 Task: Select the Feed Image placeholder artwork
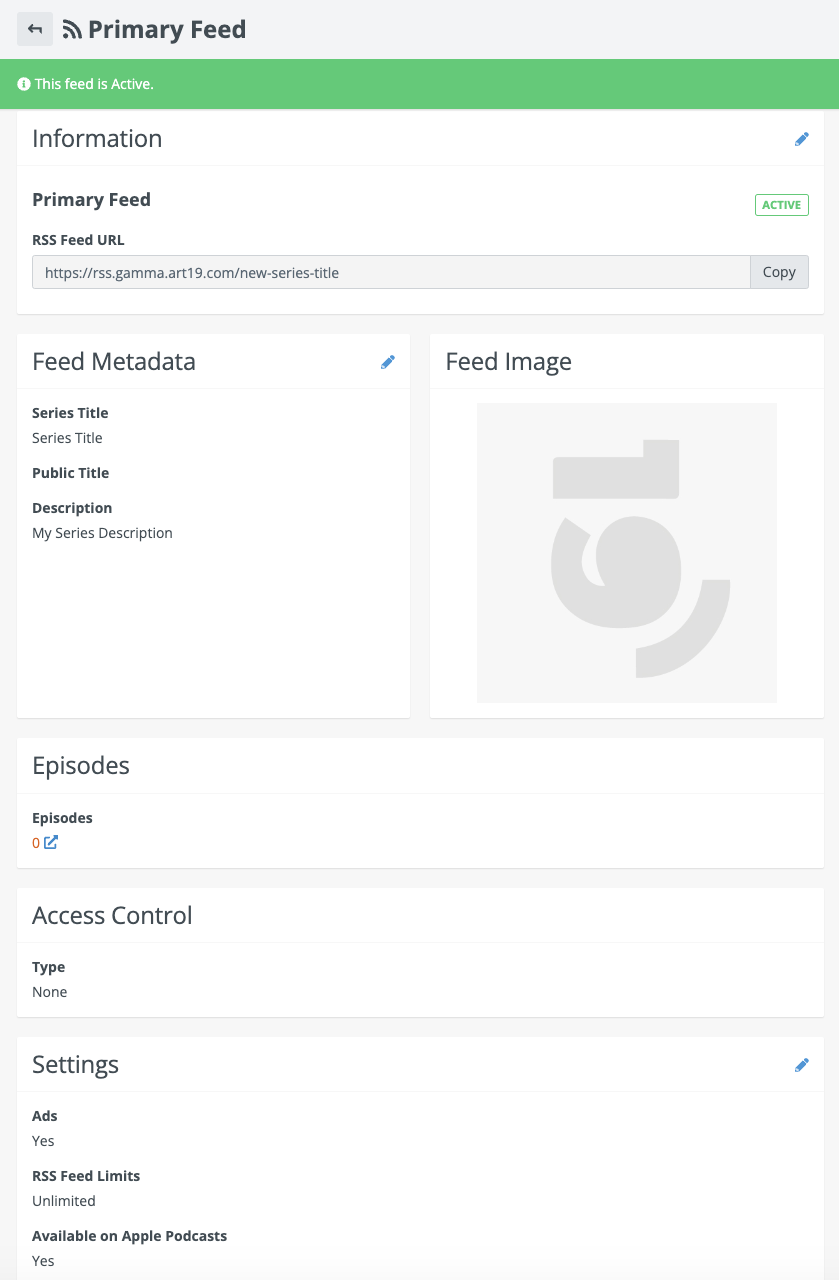(626, 552)
